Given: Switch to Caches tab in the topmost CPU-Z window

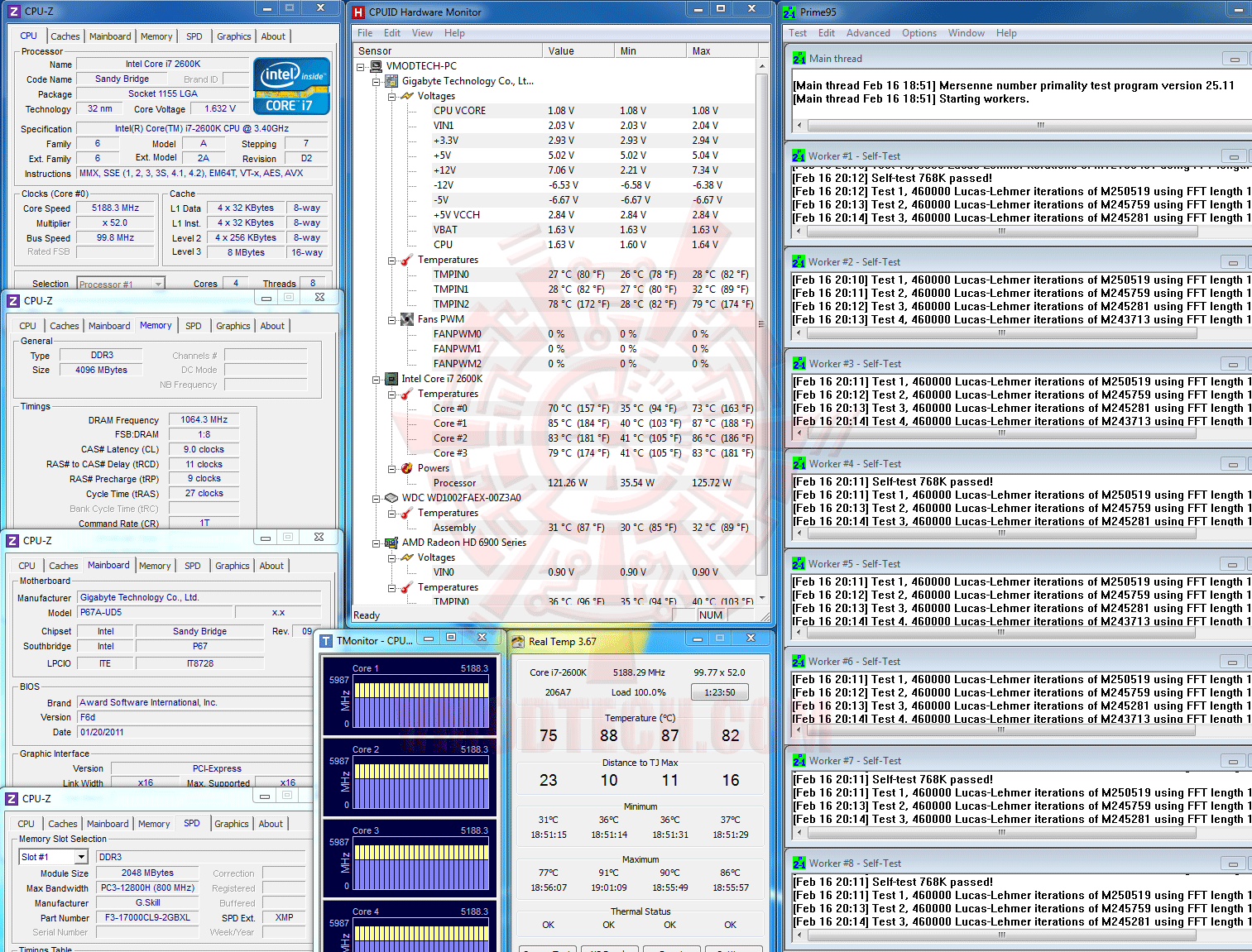Looking at the screenshot, I should coord(65,36).
